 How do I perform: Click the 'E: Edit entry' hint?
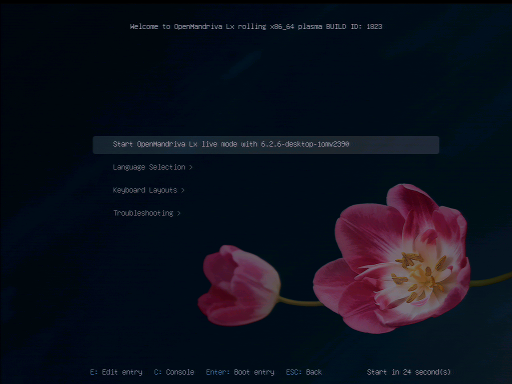click(x=116, y=372)
